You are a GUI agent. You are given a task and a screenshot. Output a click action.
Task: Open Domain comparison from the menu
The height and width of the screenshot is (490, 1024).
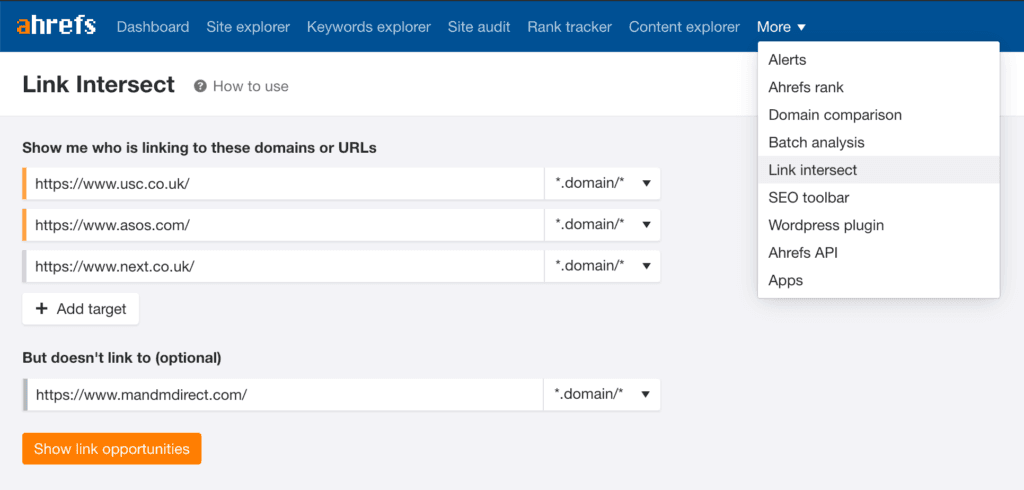(878, 115)
